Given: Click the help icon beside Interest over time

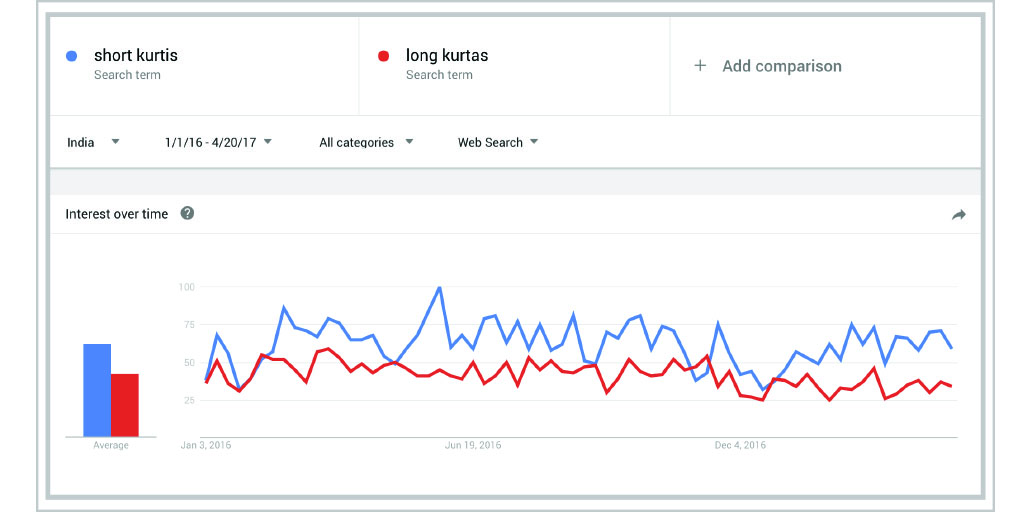Looking at the screenshot, I should 187,214.
